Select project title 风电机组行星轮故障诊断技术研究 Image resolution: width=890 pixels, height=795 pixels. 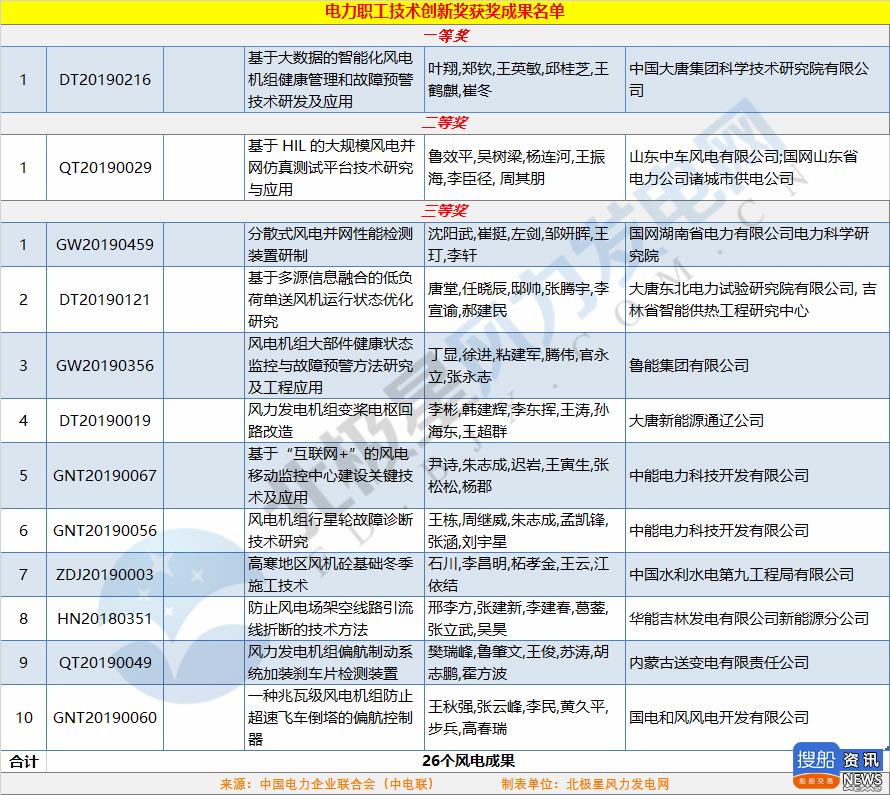pyautogui.click(x=330, y=531)
